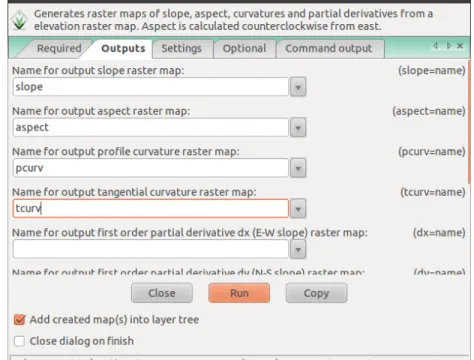Image resolution: width=474 pixels, height=360 pixels.
Task: Enable Close dialog on finish checkbox
Action: [x=19, y=341]
